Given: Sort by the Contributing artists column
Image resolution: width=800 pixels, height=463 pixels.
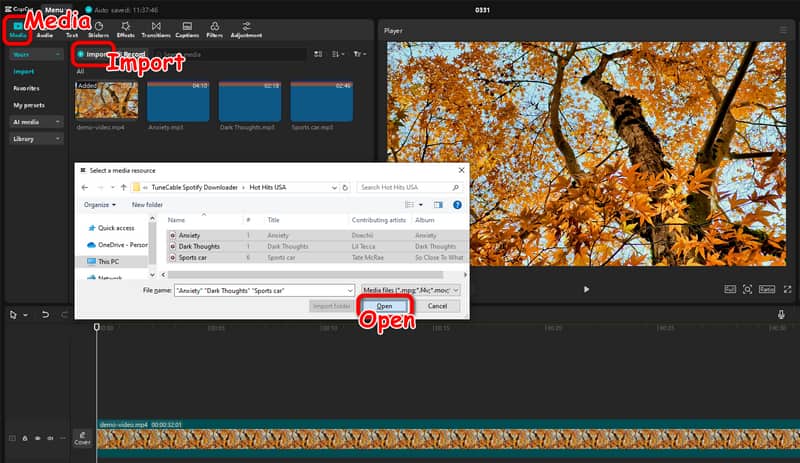Looking at the screenshot, I should click(x=381, y=220).
